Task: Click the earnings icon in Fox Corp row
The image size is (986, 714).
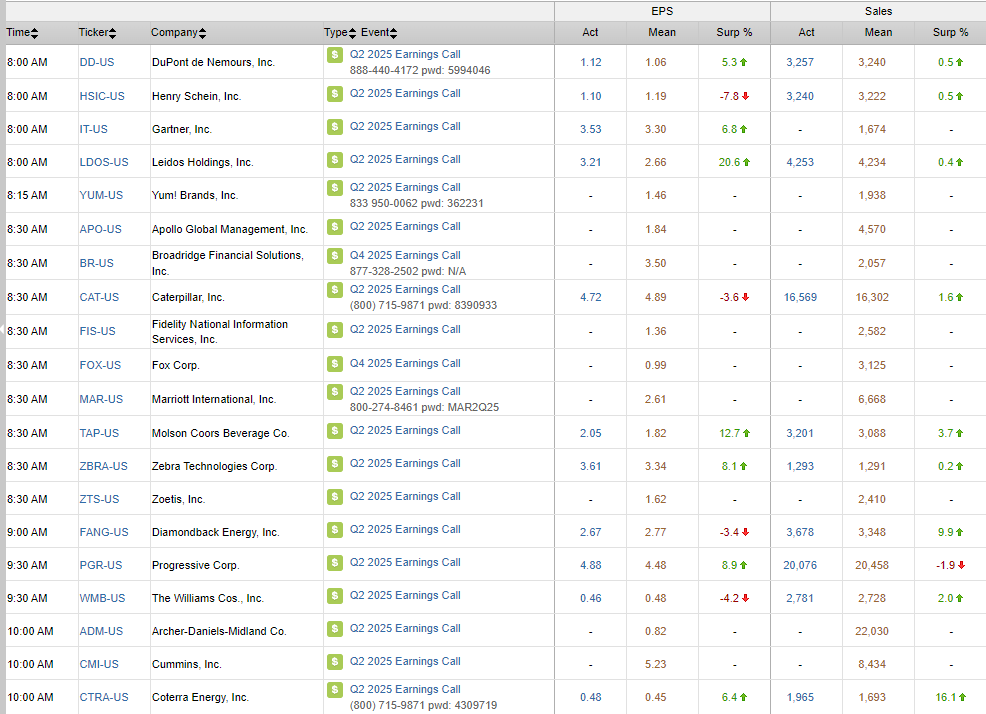Action: pos(335,364)
